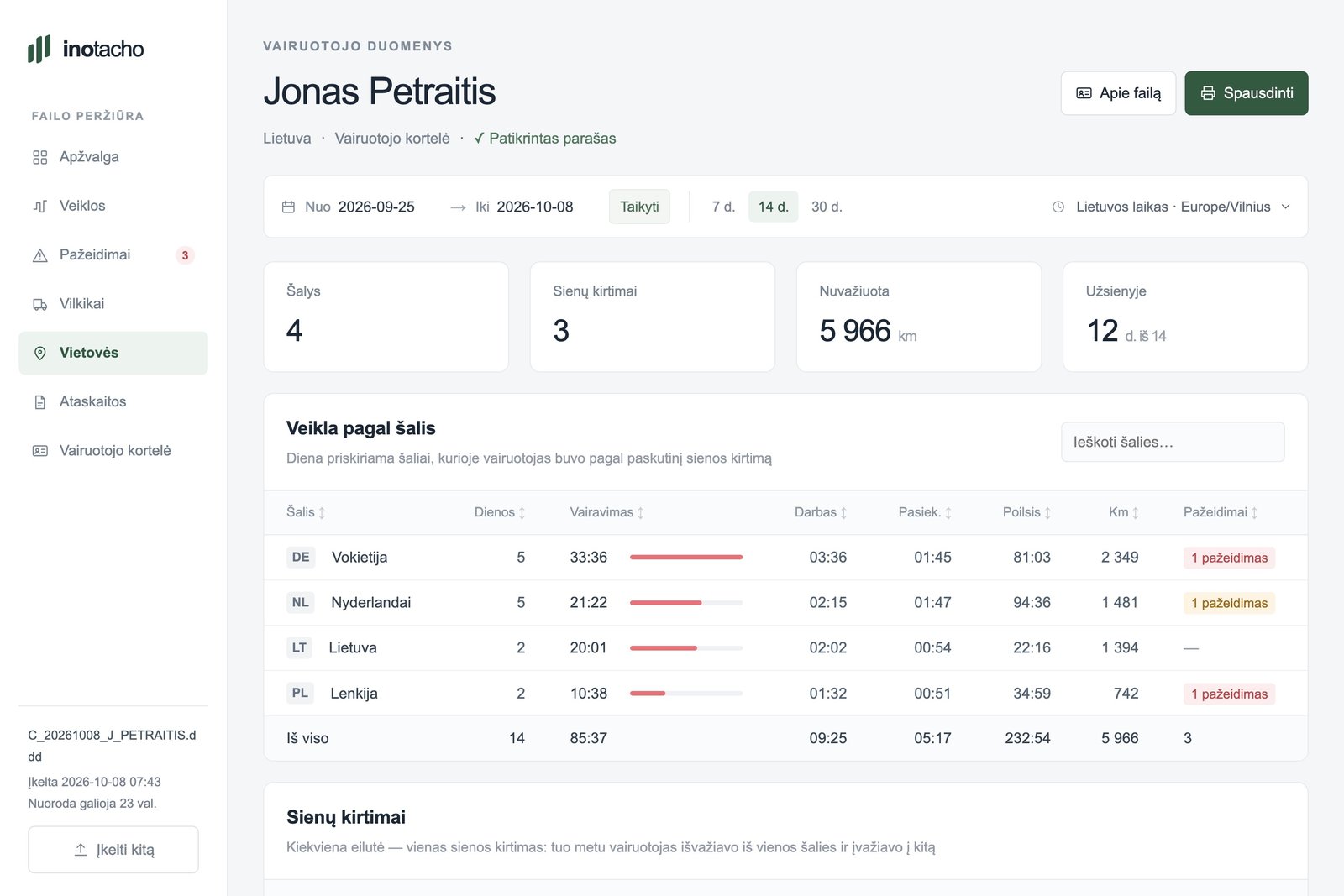Select the 7 d. range option

pyautogui.click(x=723, y=207)
